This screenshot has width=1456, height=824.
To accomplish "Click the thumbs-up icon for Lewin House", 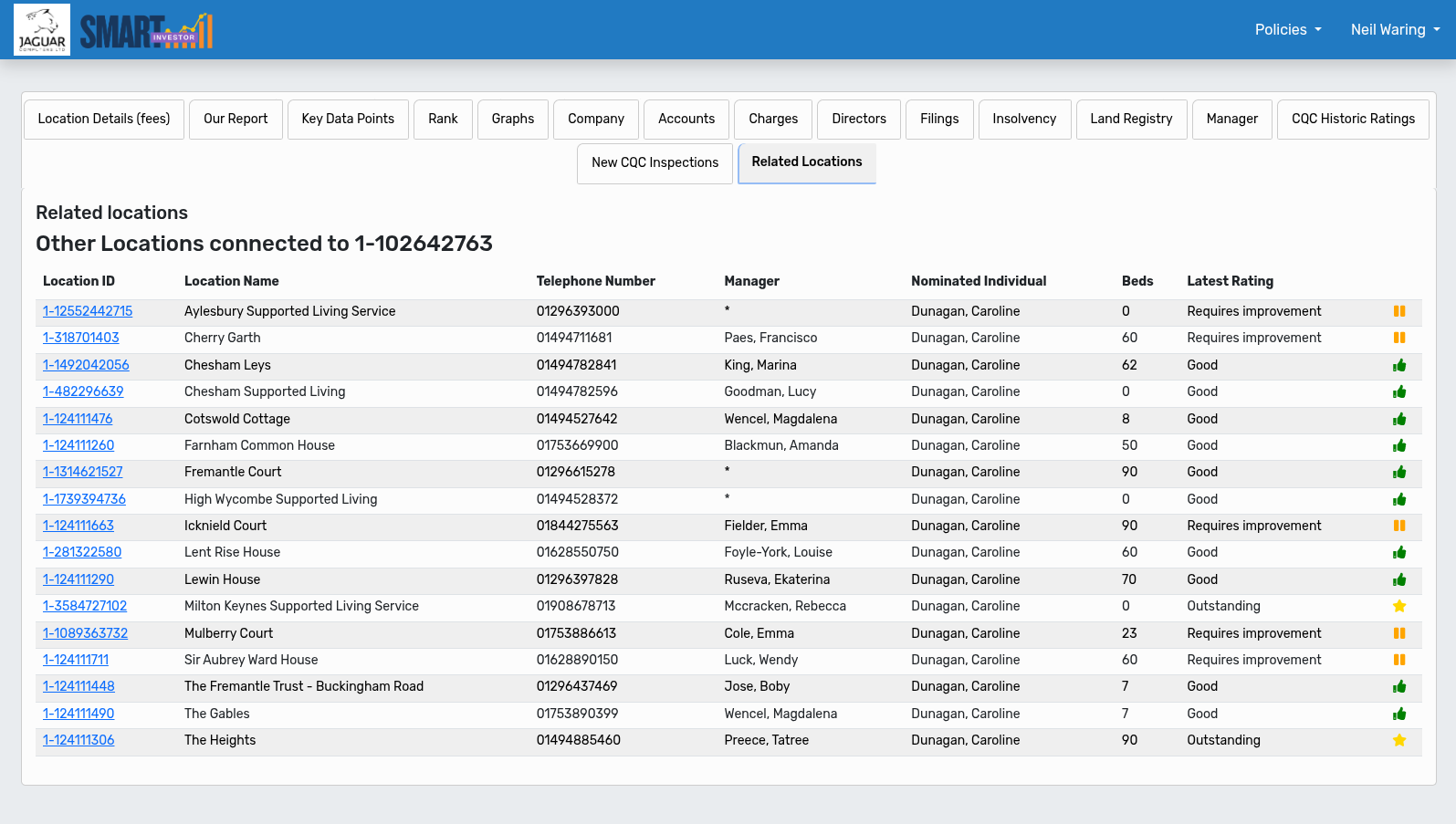I will 1398,579.
